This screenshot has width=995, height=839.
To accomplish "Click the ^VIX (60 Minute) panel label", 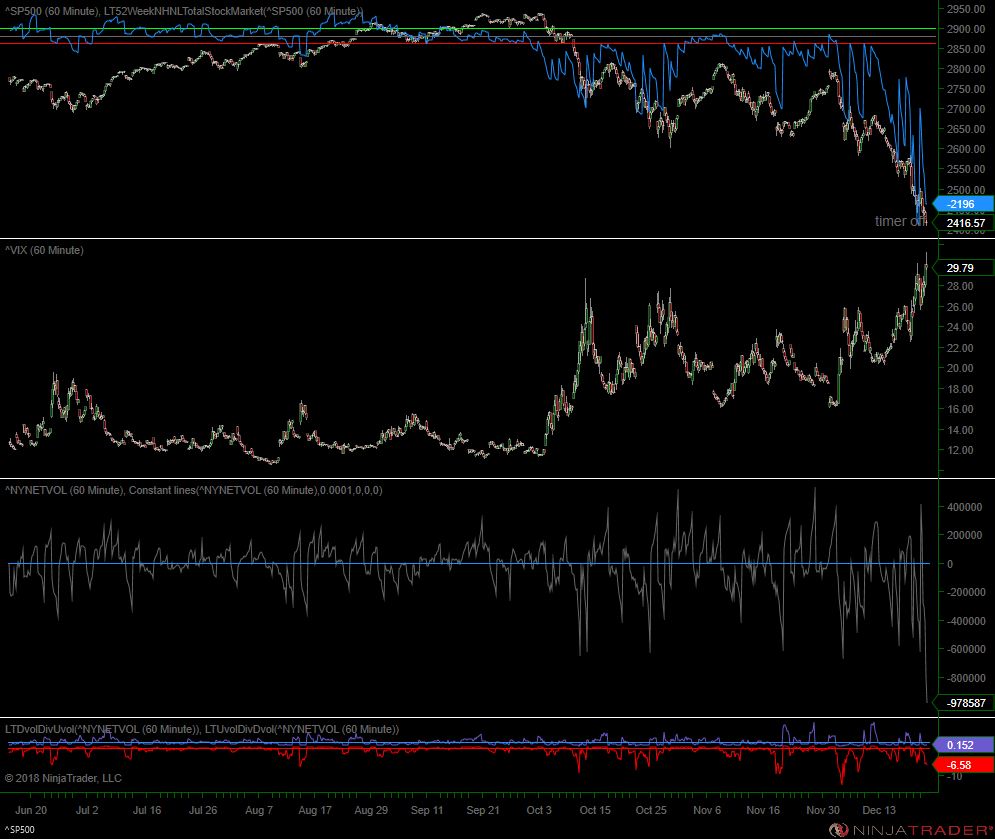I will click(44, 250).
